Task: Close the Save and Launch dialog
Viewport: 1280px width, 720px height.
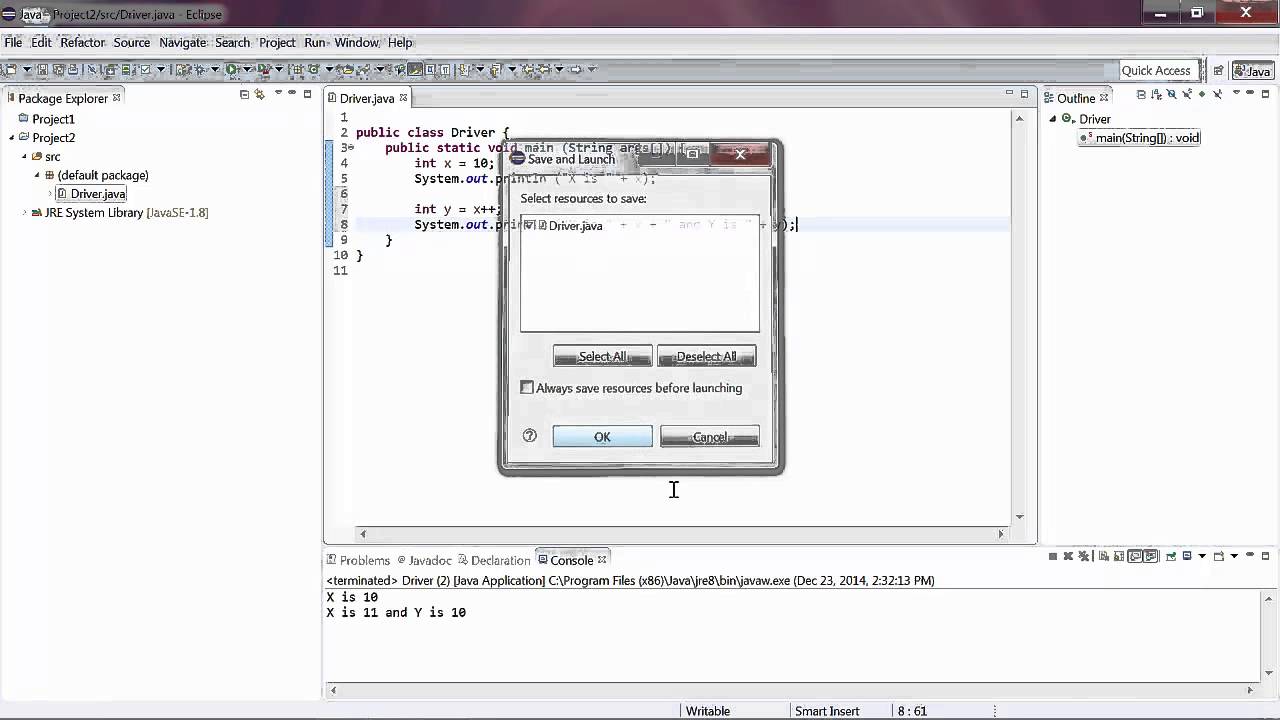Action: (x=741, y=153)
